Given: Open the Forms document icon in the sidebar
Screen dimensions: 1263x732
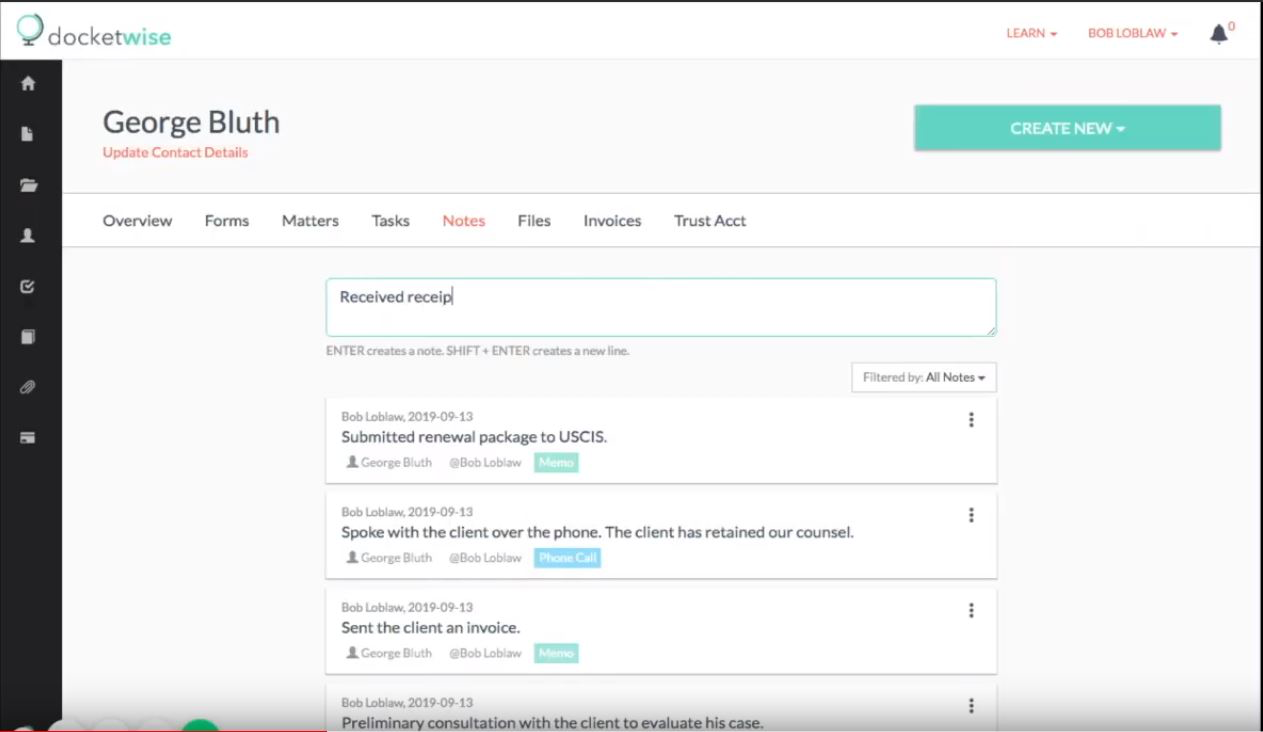Looking at the screenshot, I should click(28, 135).
